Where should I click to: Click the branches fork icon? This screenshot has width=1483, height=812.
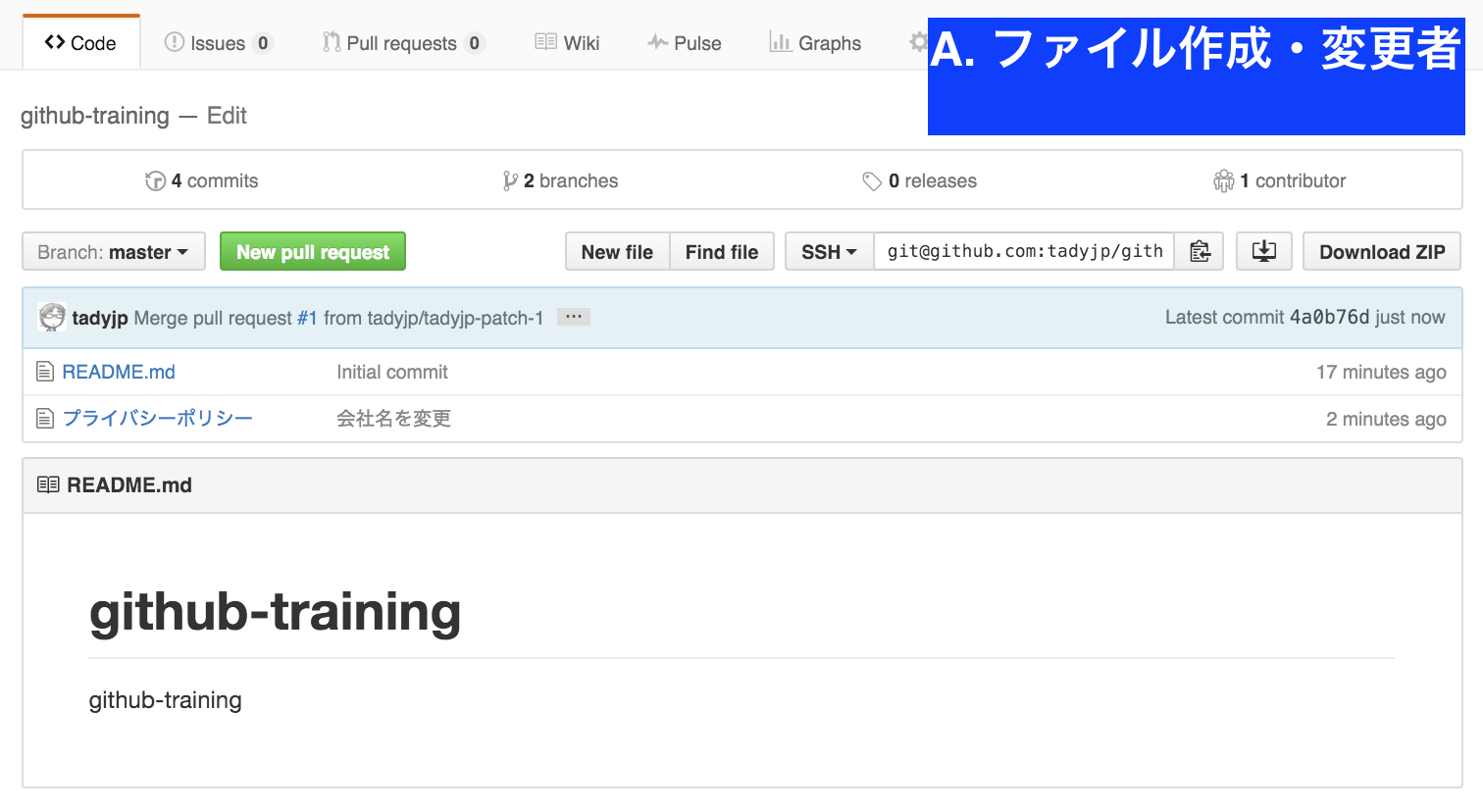pyautogui.click(x=510, y=180)
